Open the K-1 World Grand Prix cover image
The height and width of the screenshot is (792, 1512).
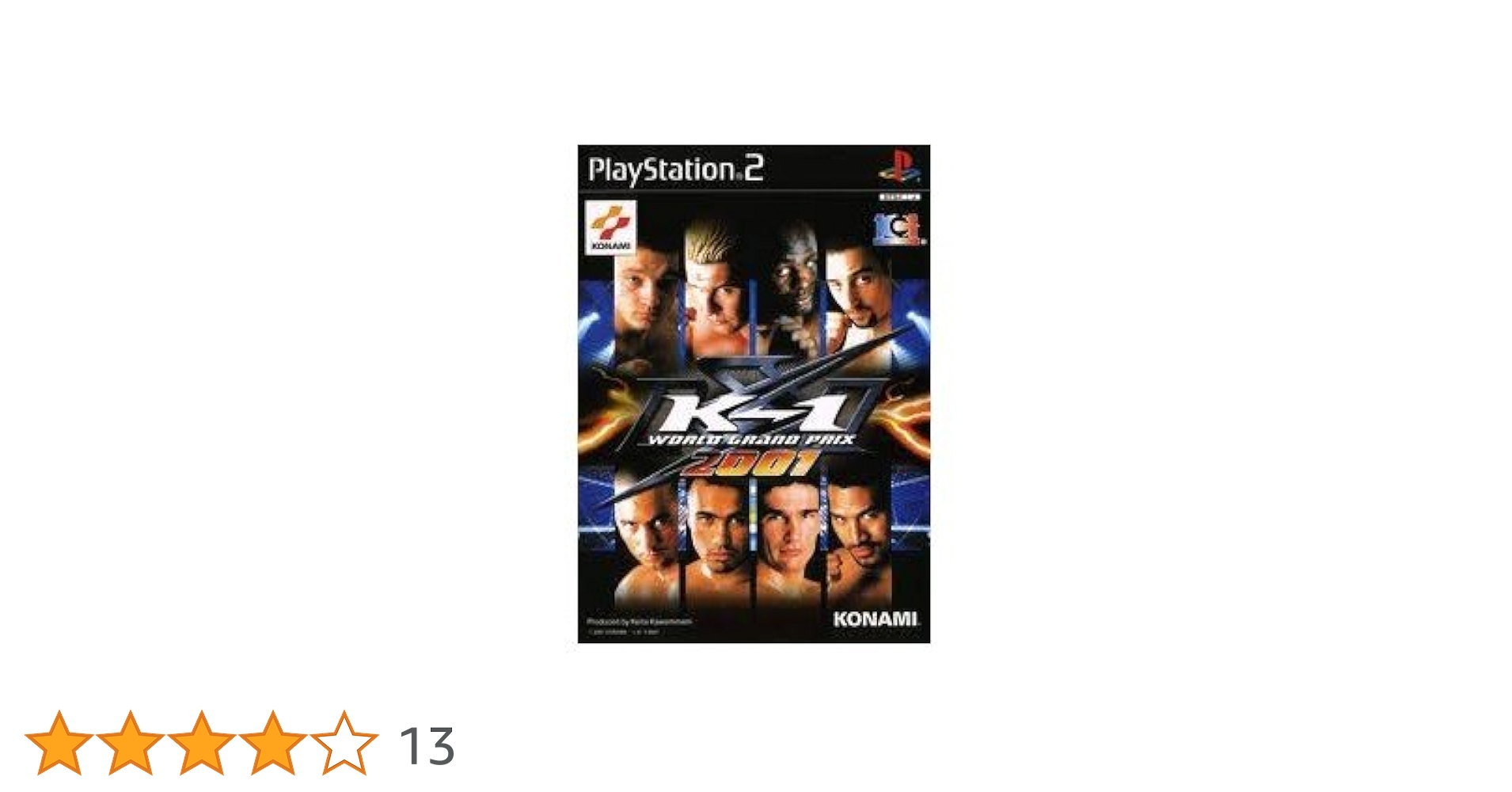pyautogui.click(x=754, y=394)
